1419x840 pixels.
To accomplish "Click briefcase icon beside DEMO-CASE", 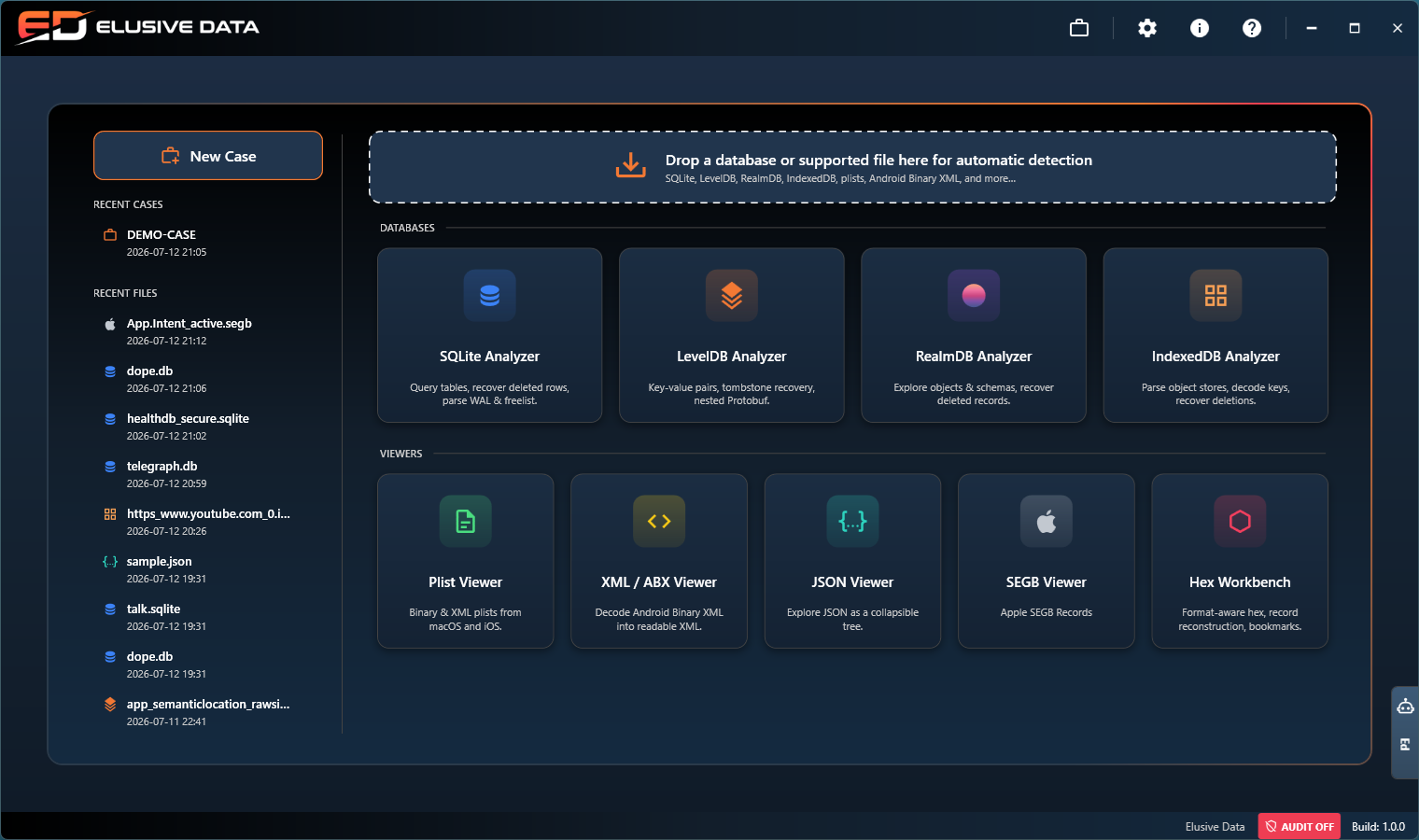I will 110,235.
